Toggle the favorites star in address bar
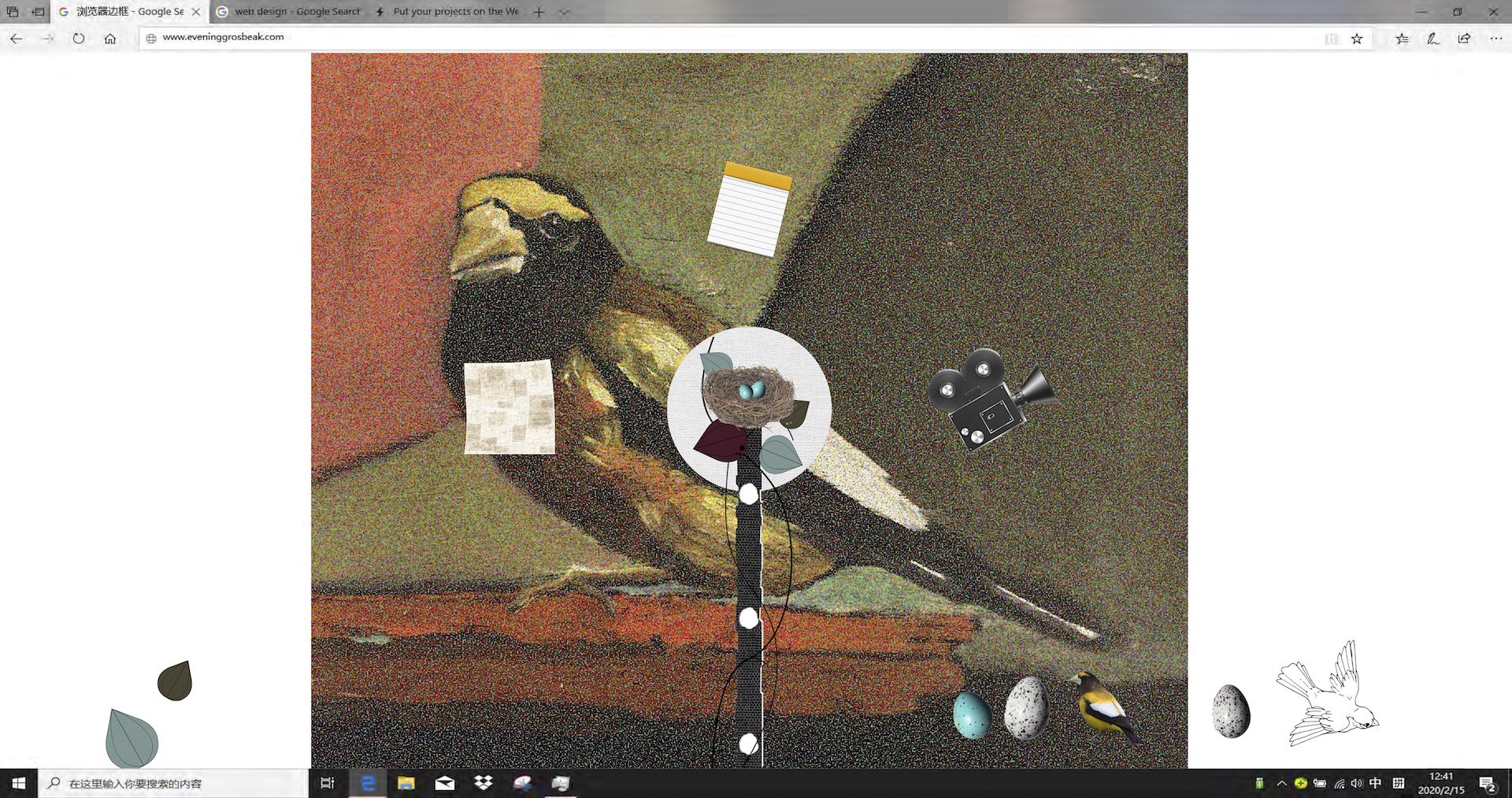 1357,39
